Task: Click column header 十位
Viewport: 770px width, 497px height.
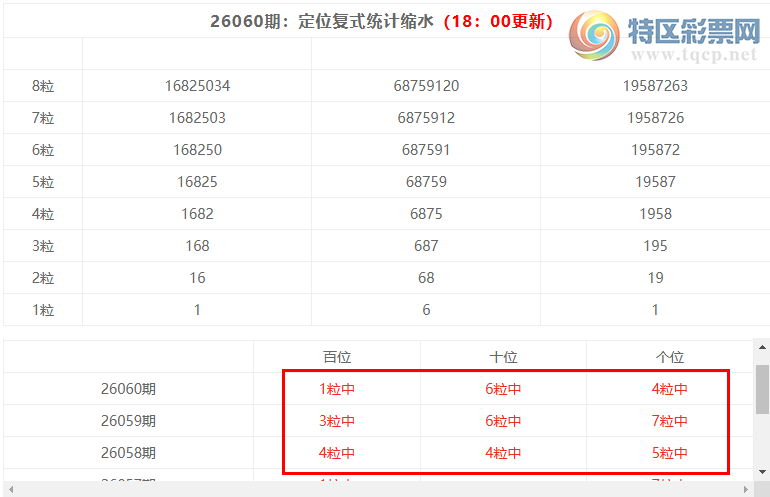Action: pyautogui.click(x=503, y=357)
